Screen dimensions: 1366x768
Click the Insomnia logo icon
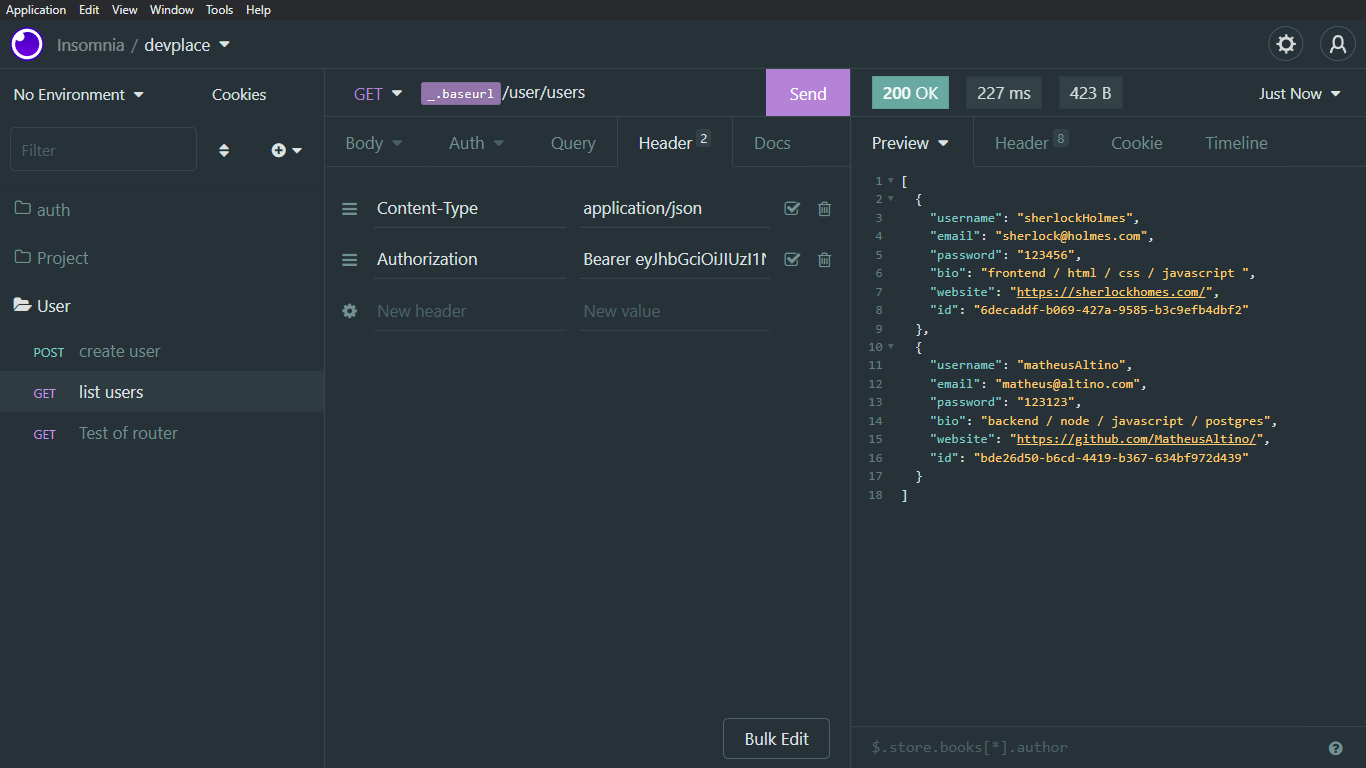pyautogui.click(x=27, y=44)
